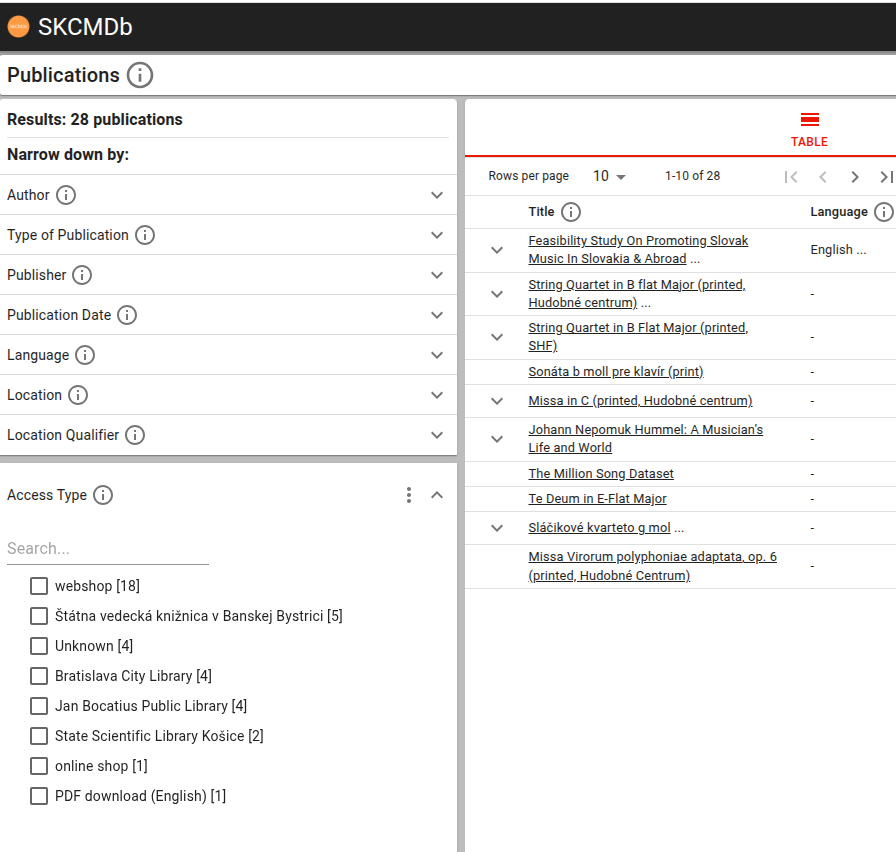This screenshot has width=896, height=852.
Task: Switch to the TABLE view tab
Action: [x=809, y=130]
